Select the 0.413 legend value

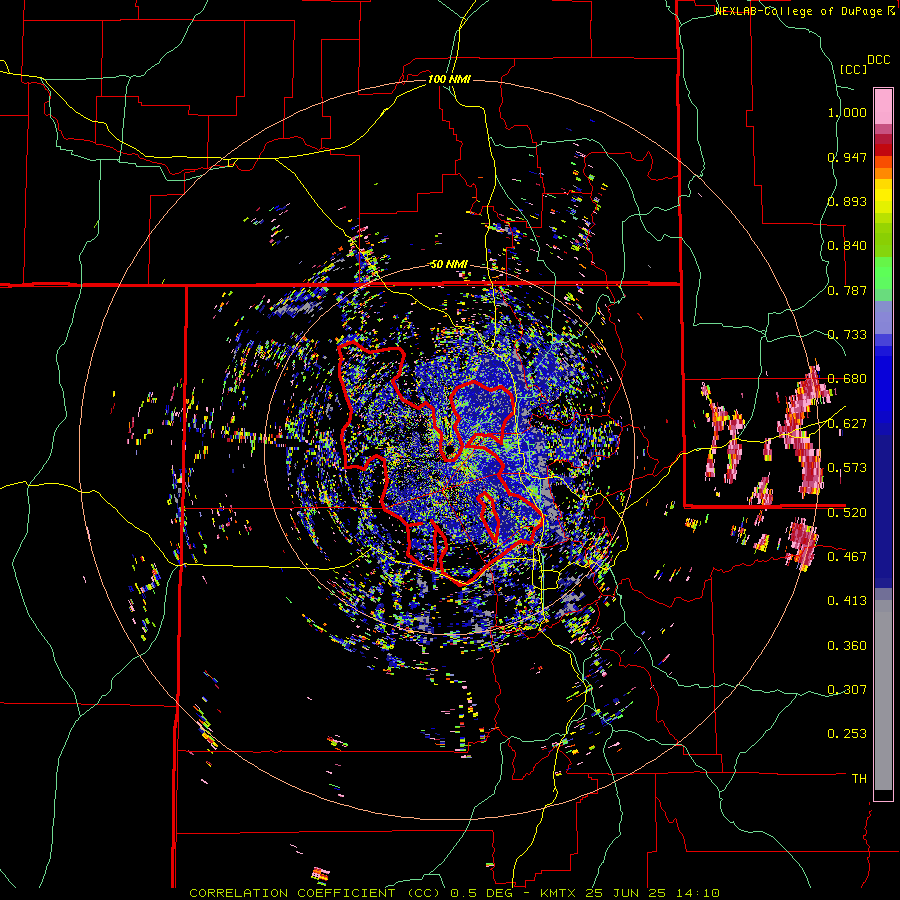coord(847,601)
